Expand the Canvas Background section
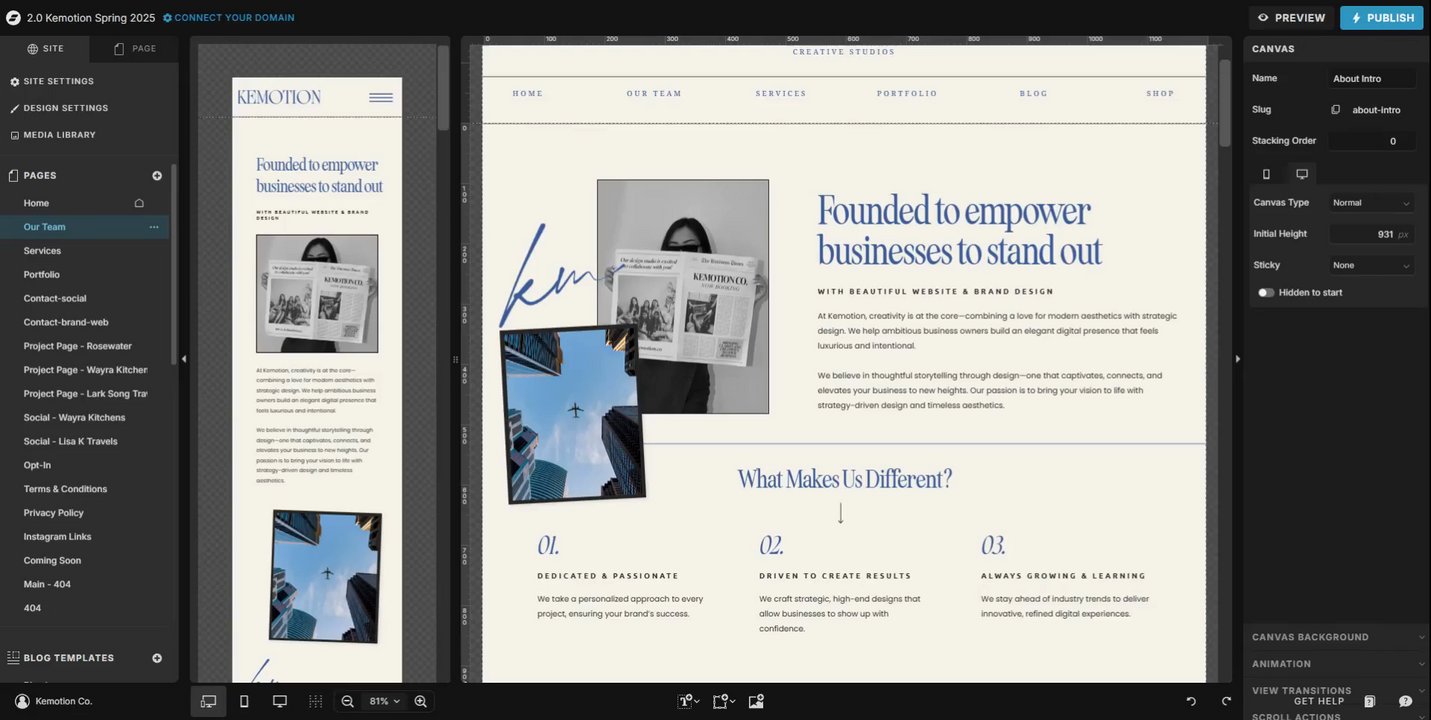 point(1337,637)
